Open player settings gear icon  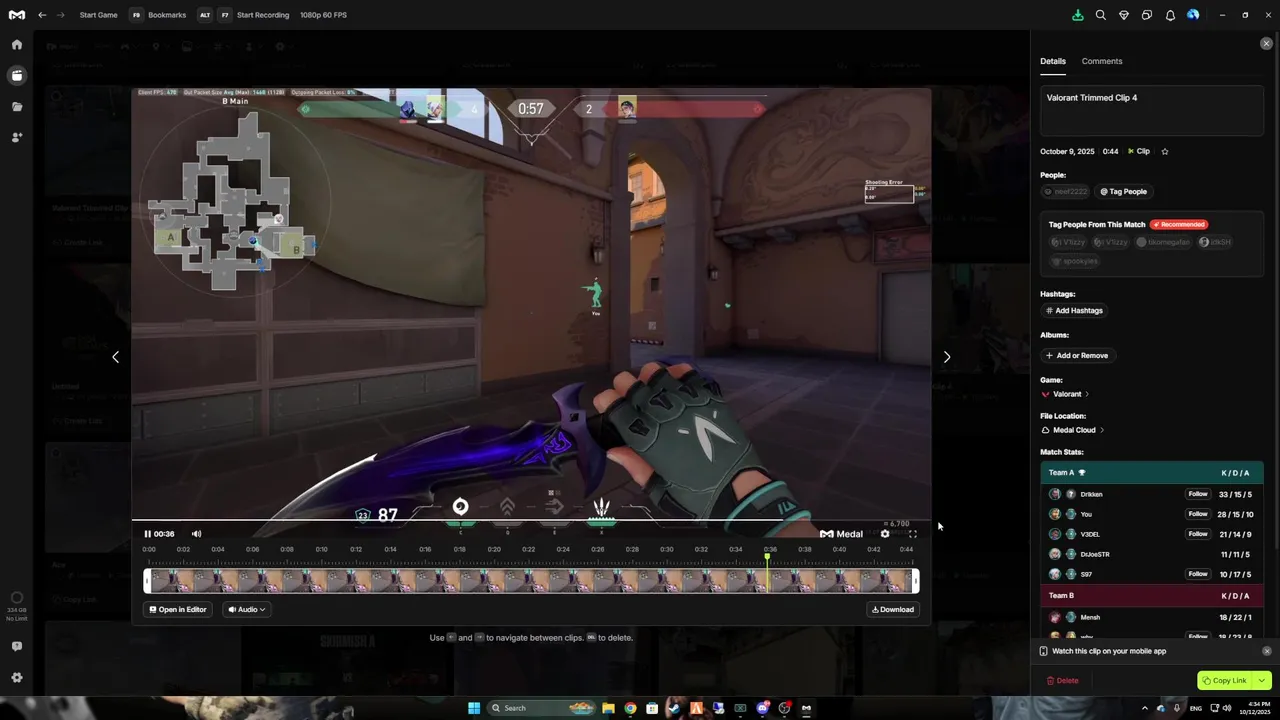885,534
